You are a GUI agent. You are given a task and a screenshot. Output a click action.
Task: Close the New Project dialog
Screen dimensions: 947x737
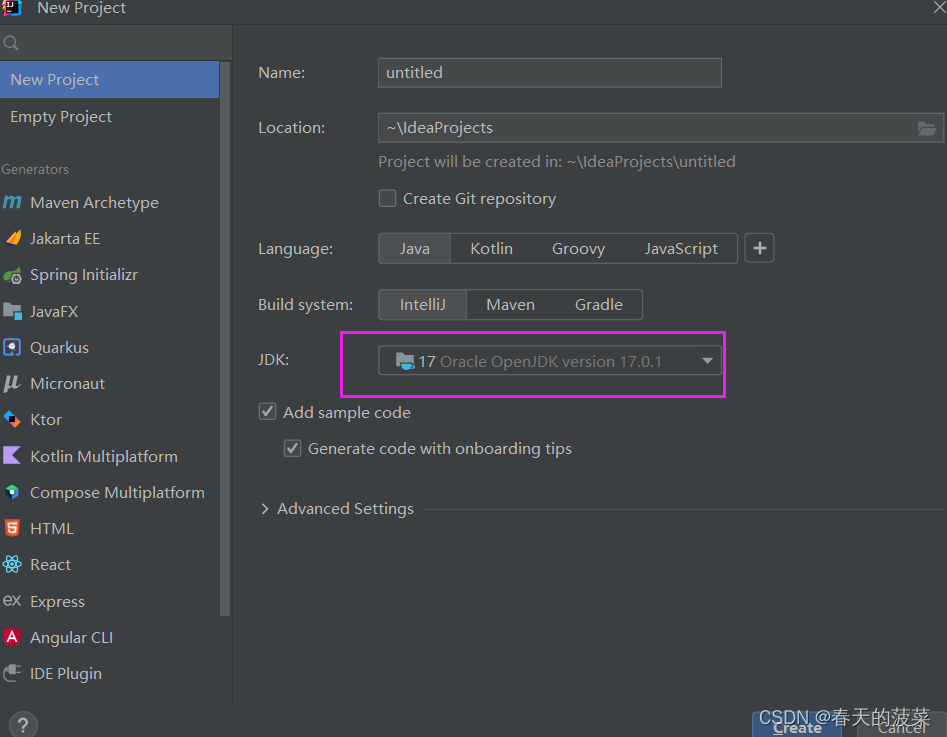[939, 8]
